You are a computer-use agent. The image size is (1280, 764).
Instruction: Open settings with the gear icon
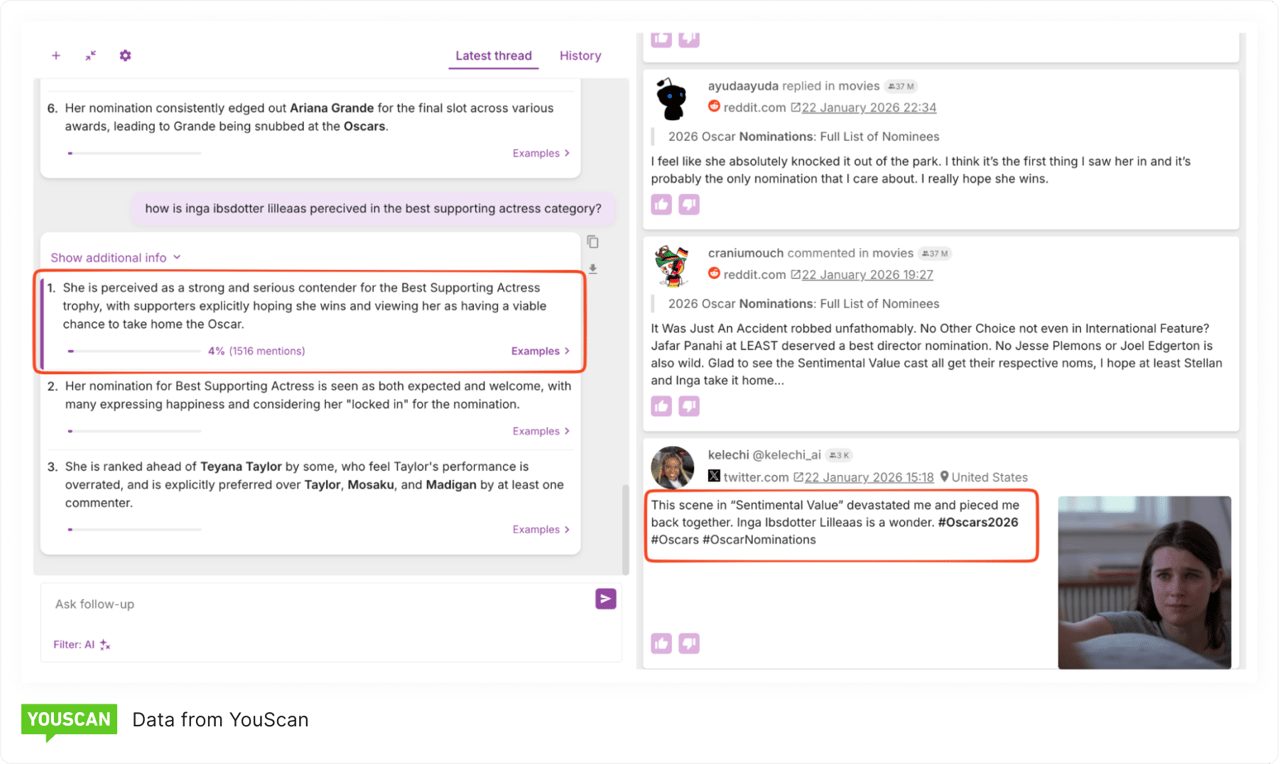[125, 56]
